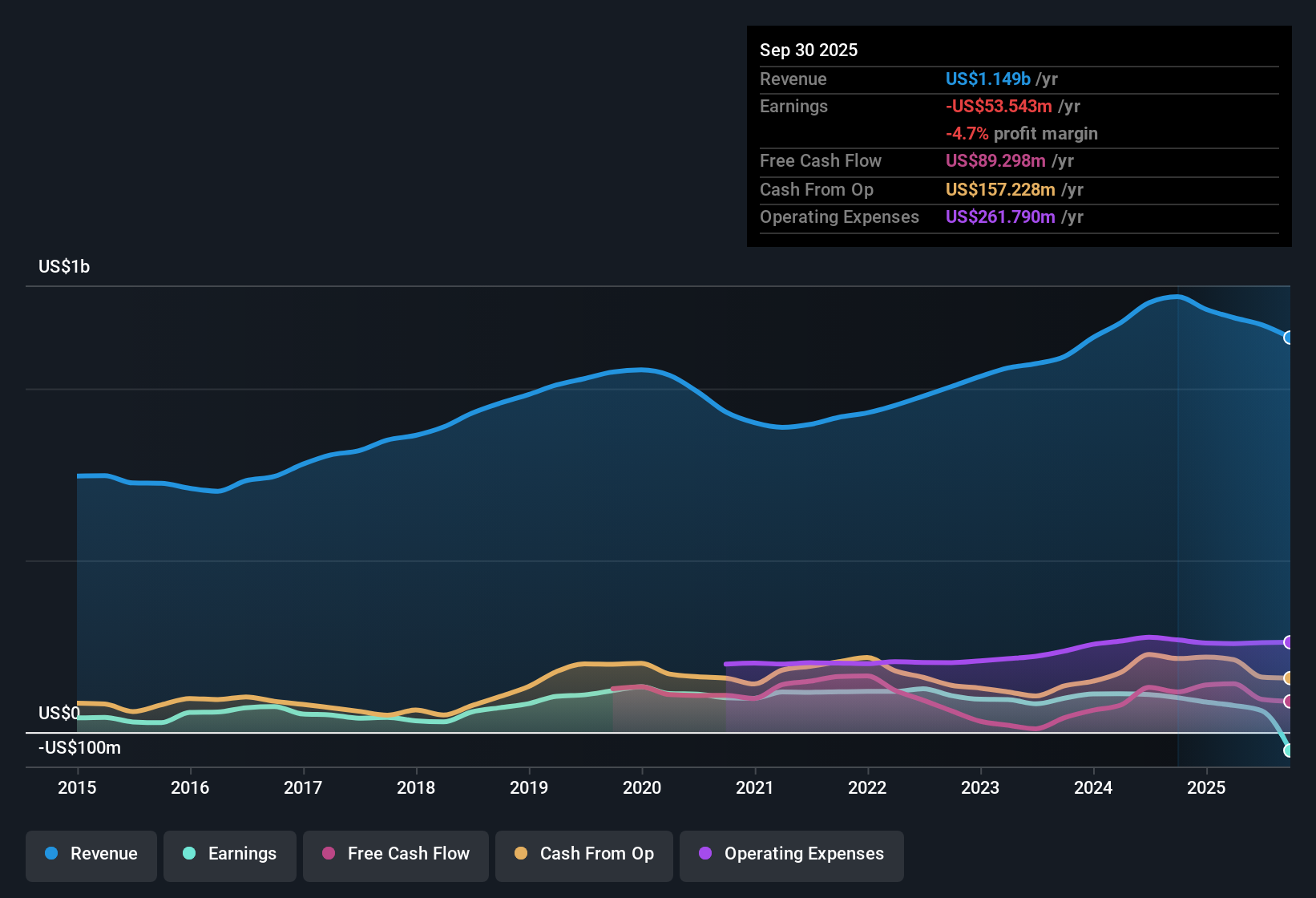
Task: Click the -4.7% profit margin text
Action: point(1021,134)
